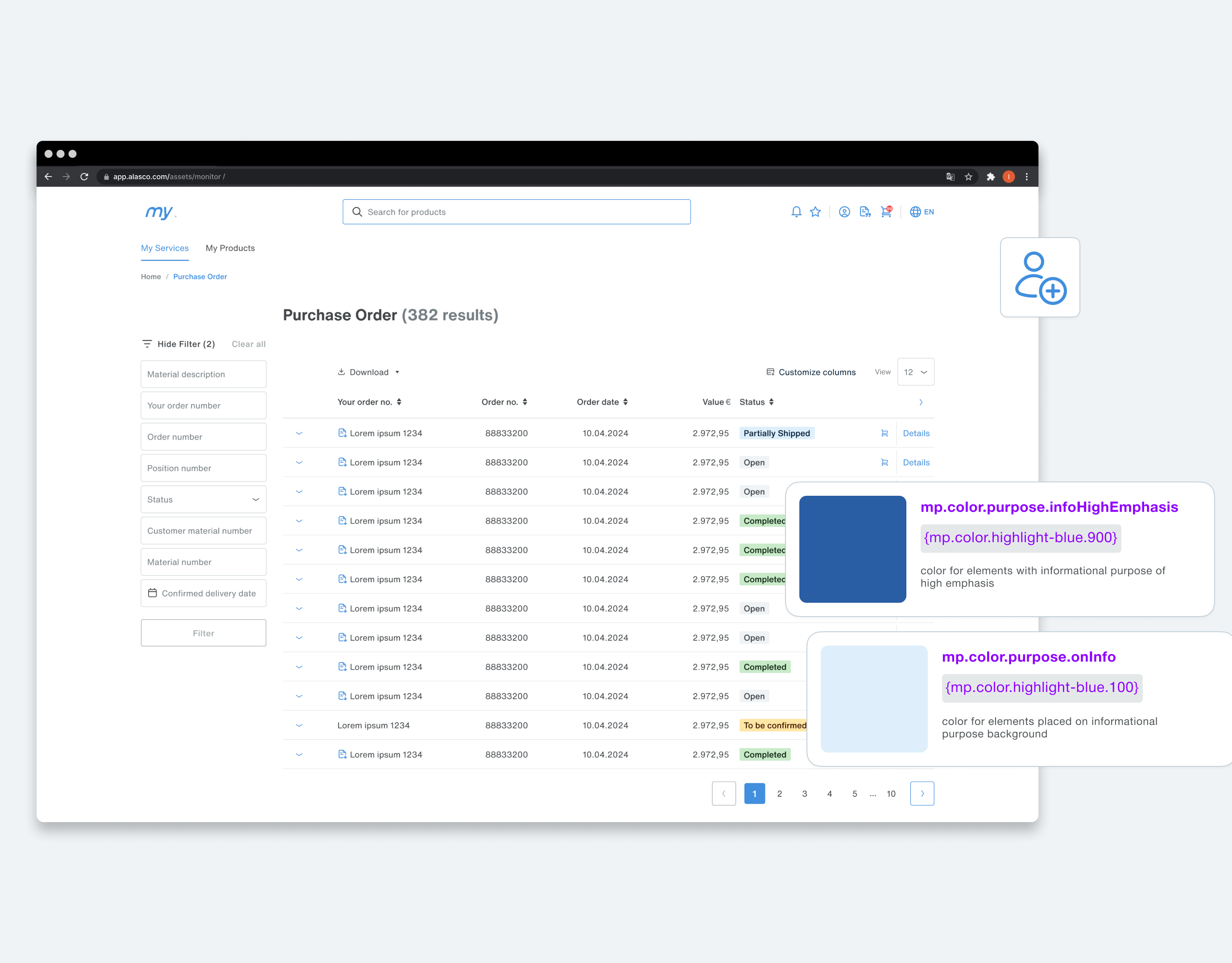This screenshot has height=963, width=1232.
Task: Open favorites via star icon in header
Action: tap(815, 212)
